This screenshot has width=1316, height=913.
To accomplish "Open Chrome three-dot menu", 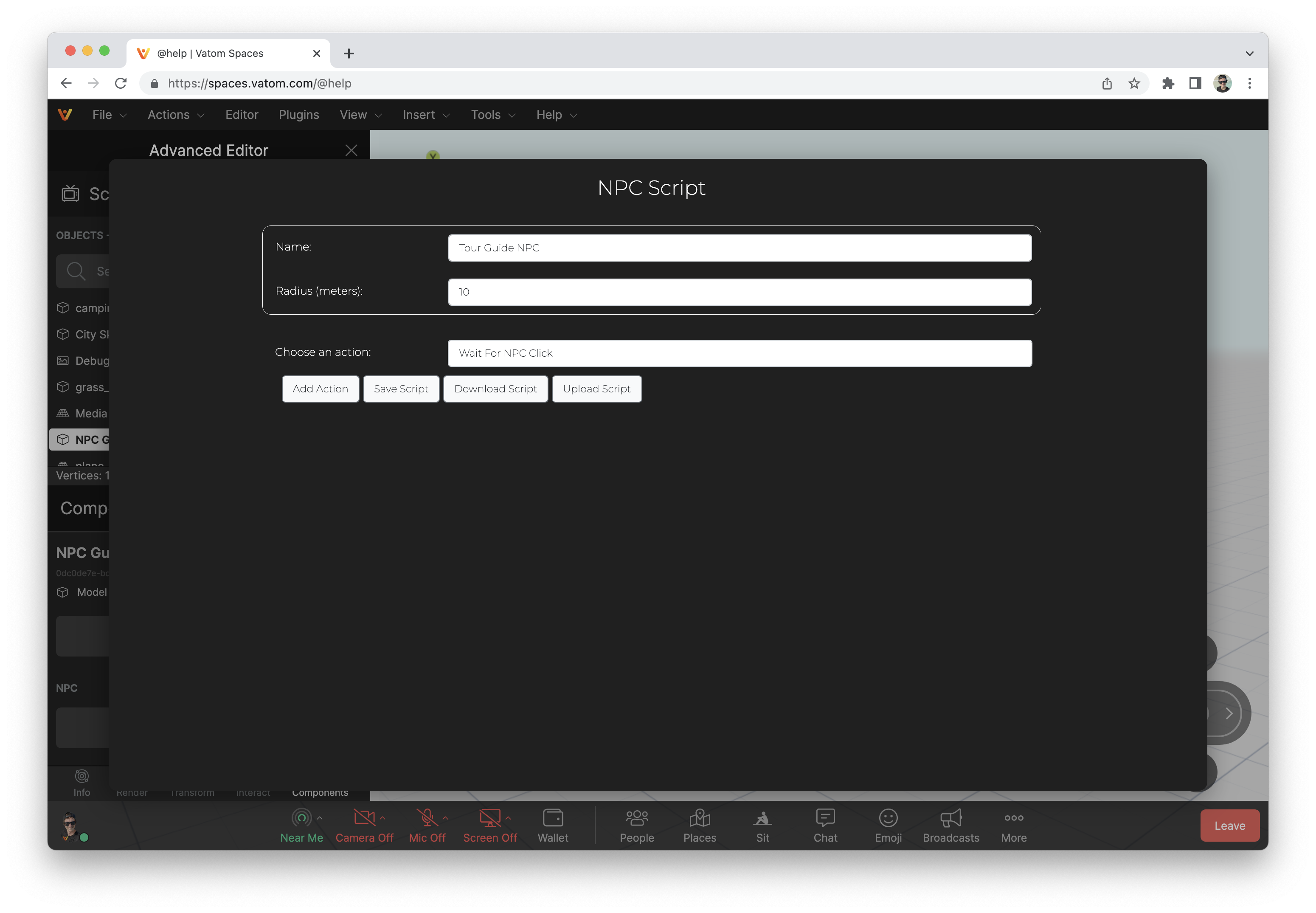I will (1249, 84).
